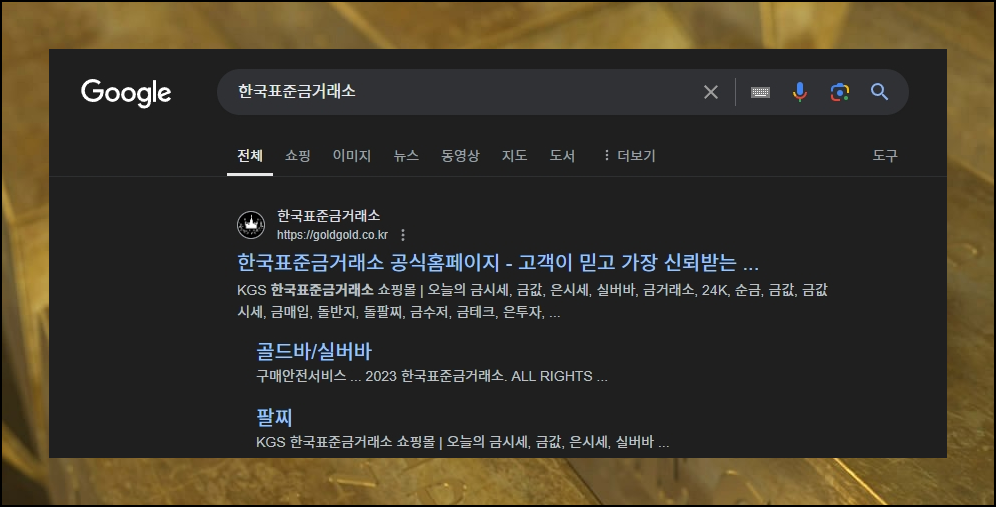The image size is (996, 507).
Task: Open the 한국표준금거래소 공식홈페이지 result title
Action: pyautogui.click(x=498, y=262)
